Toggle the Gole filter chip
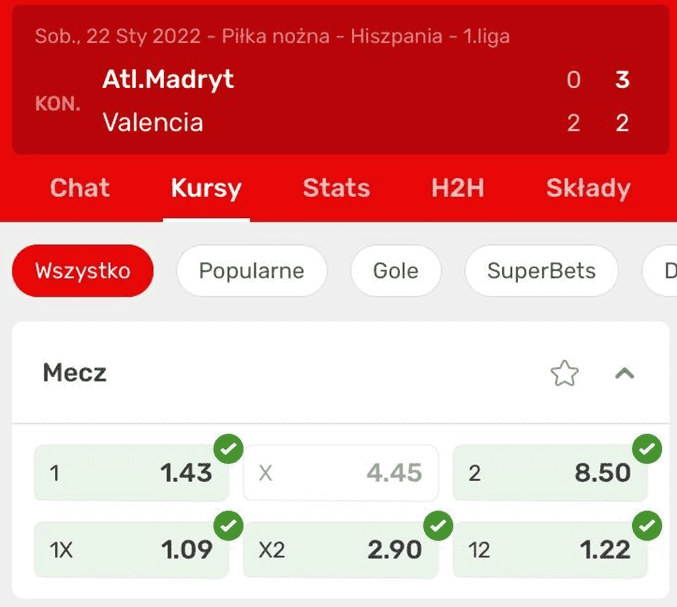 tap(396, 271)
